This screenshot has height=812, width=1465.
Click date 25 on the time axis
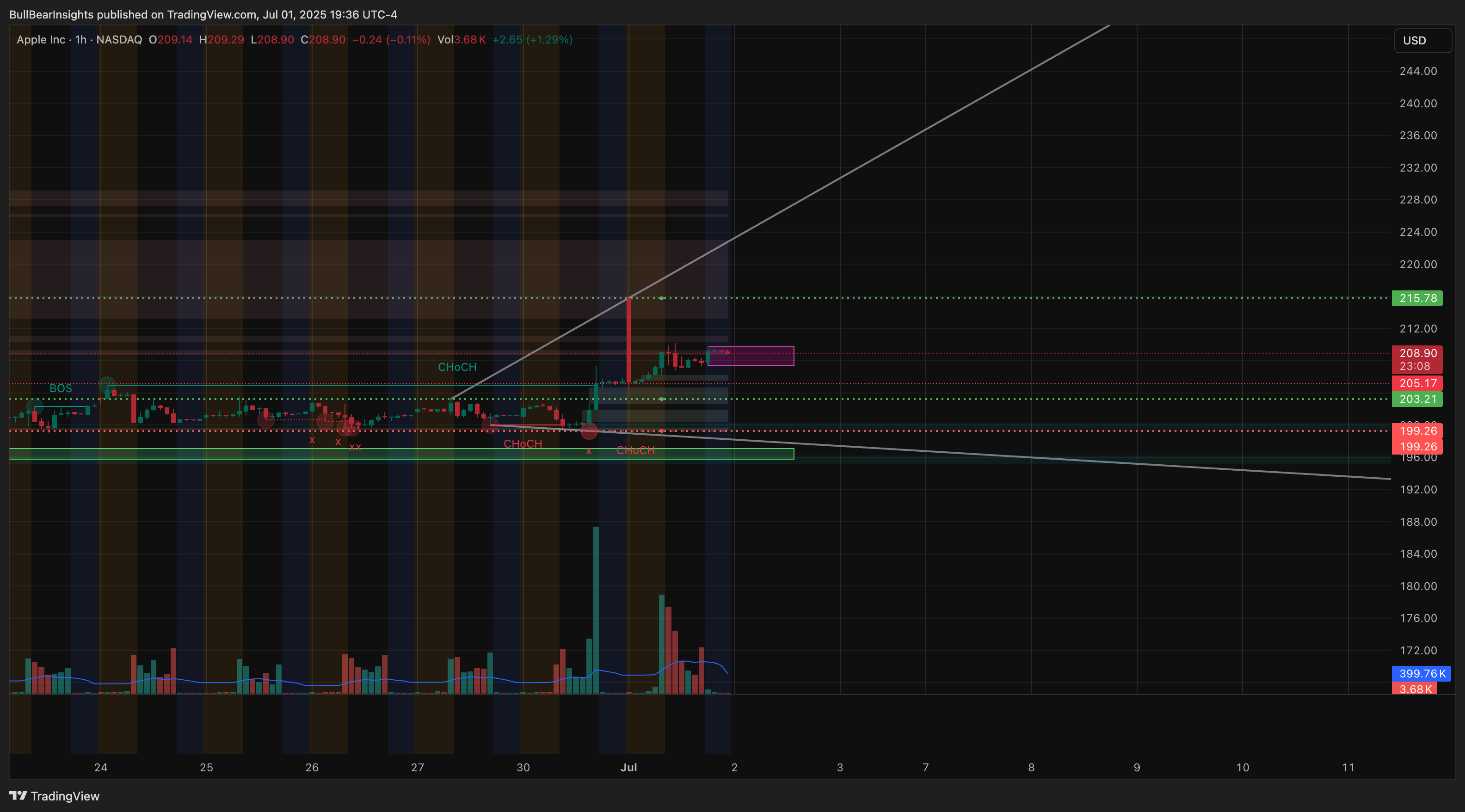pyautogui.click(x=206, y=768)
